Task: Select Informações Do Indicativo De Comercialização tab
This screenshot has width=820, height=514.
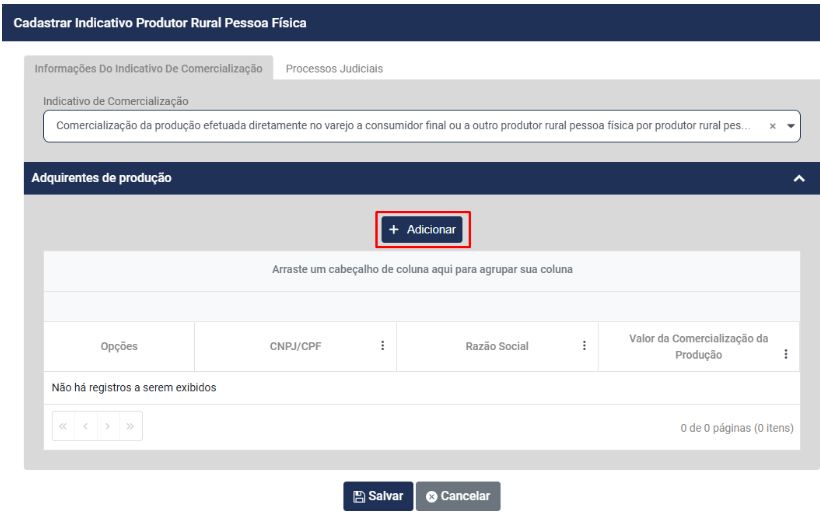Action: tap(148, 69)
